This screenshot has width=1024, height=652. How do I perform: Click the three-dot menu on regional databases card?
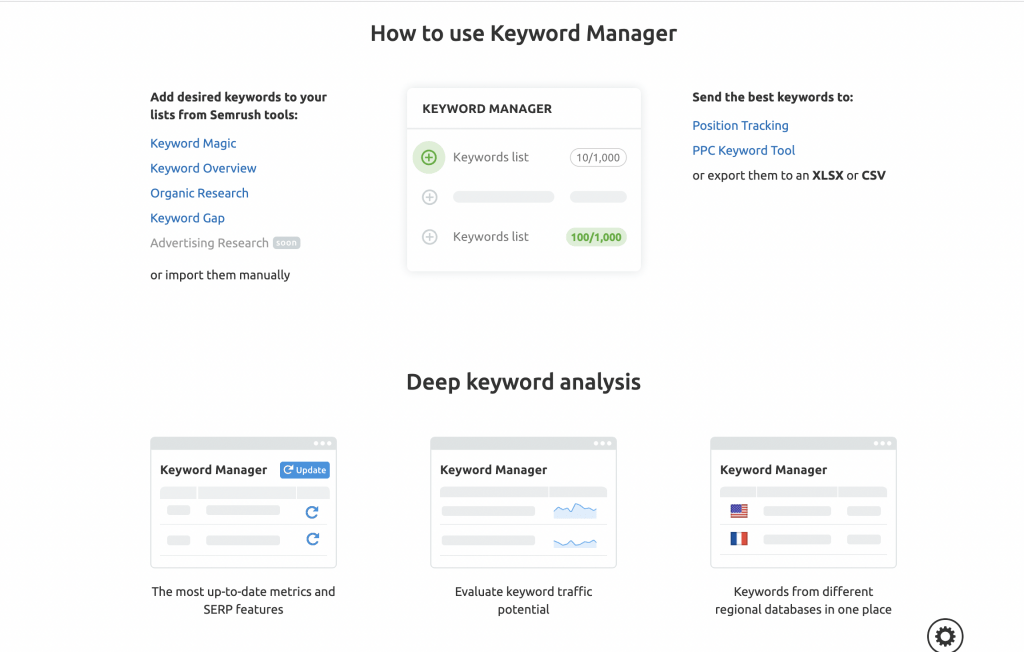point(882,443)
